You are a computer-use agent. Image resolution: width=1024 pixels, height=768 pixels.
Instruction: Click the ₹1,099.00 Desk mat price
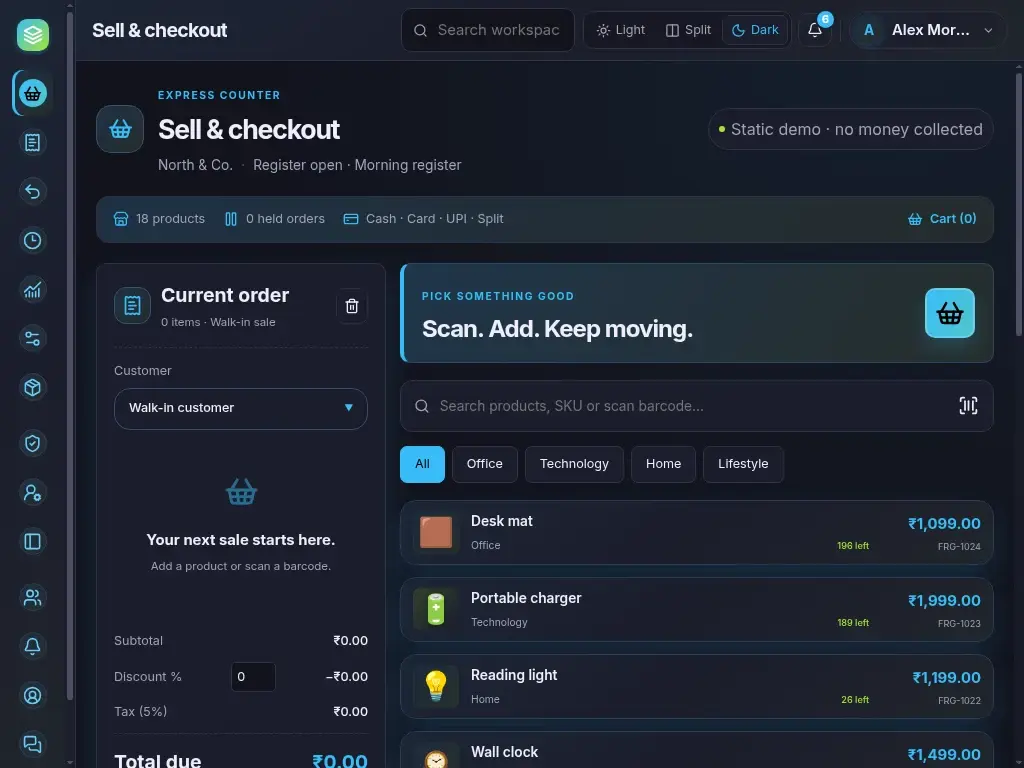(x=944, y=523)
